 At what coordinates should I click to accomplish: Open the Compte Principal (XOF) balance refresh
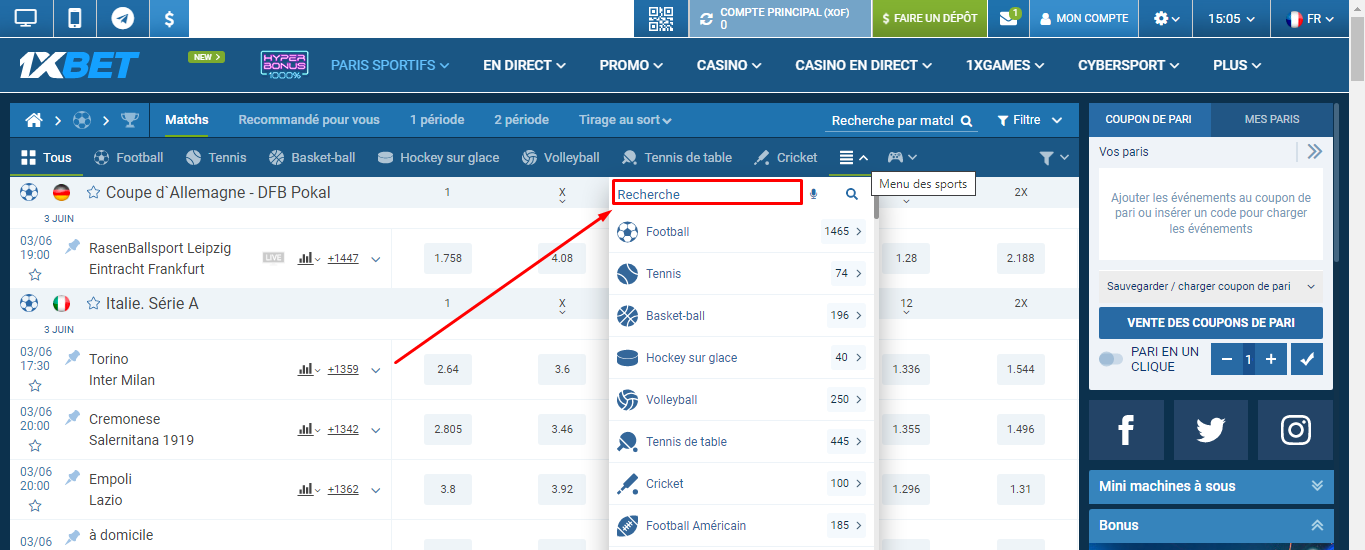click(707, 18)
